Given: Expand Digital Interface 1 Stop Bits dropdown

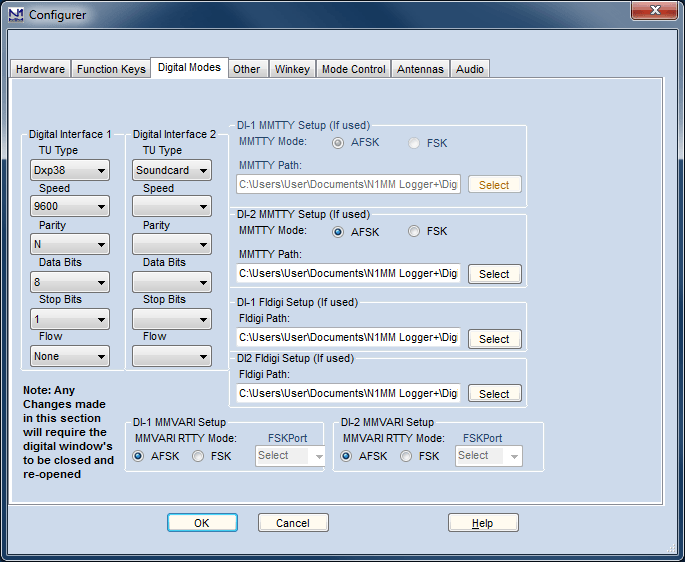Looking at the screenshot, I should [70, 319].
